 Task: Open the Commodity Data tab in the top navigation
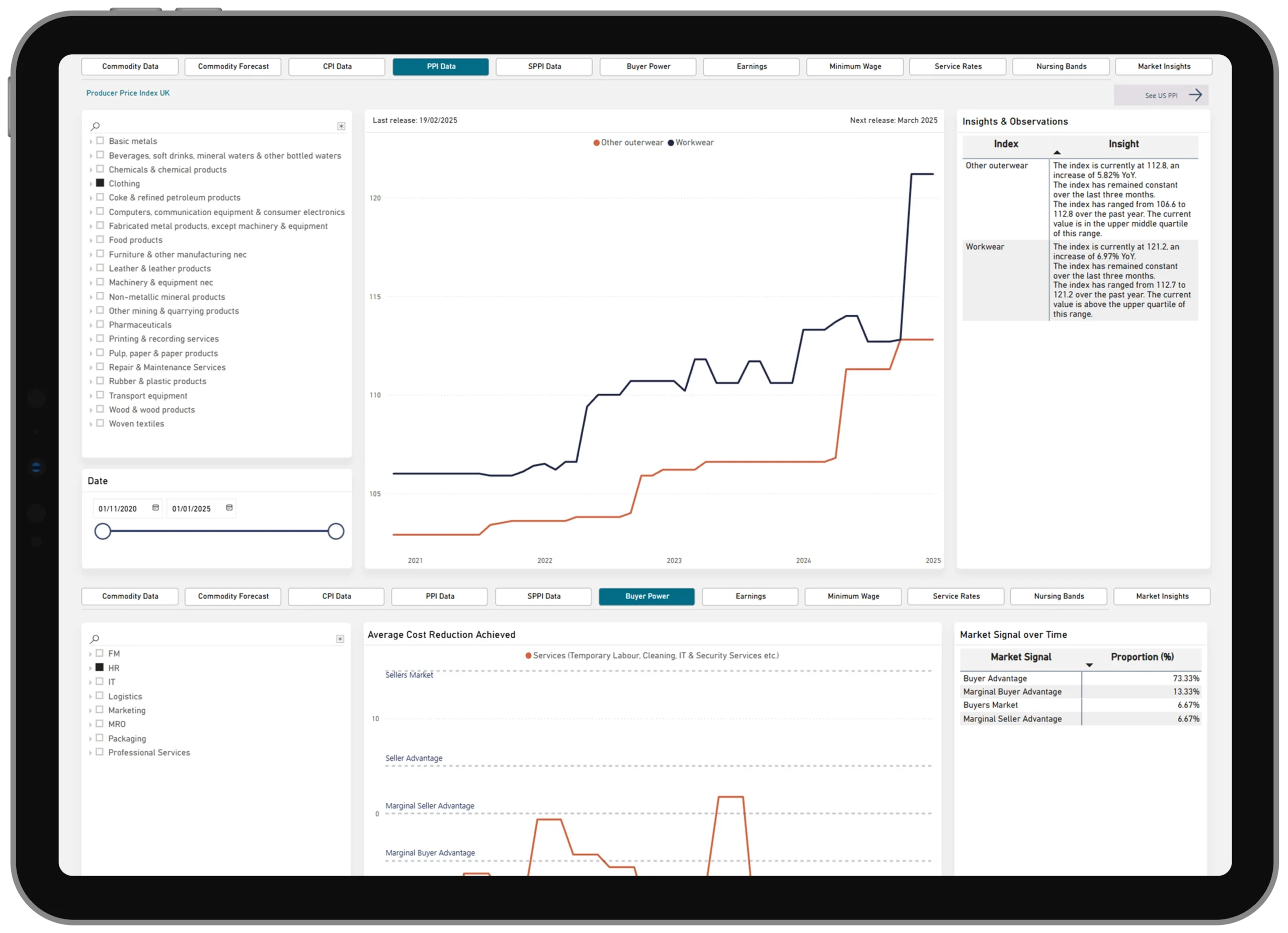click(x=130, y=66)
